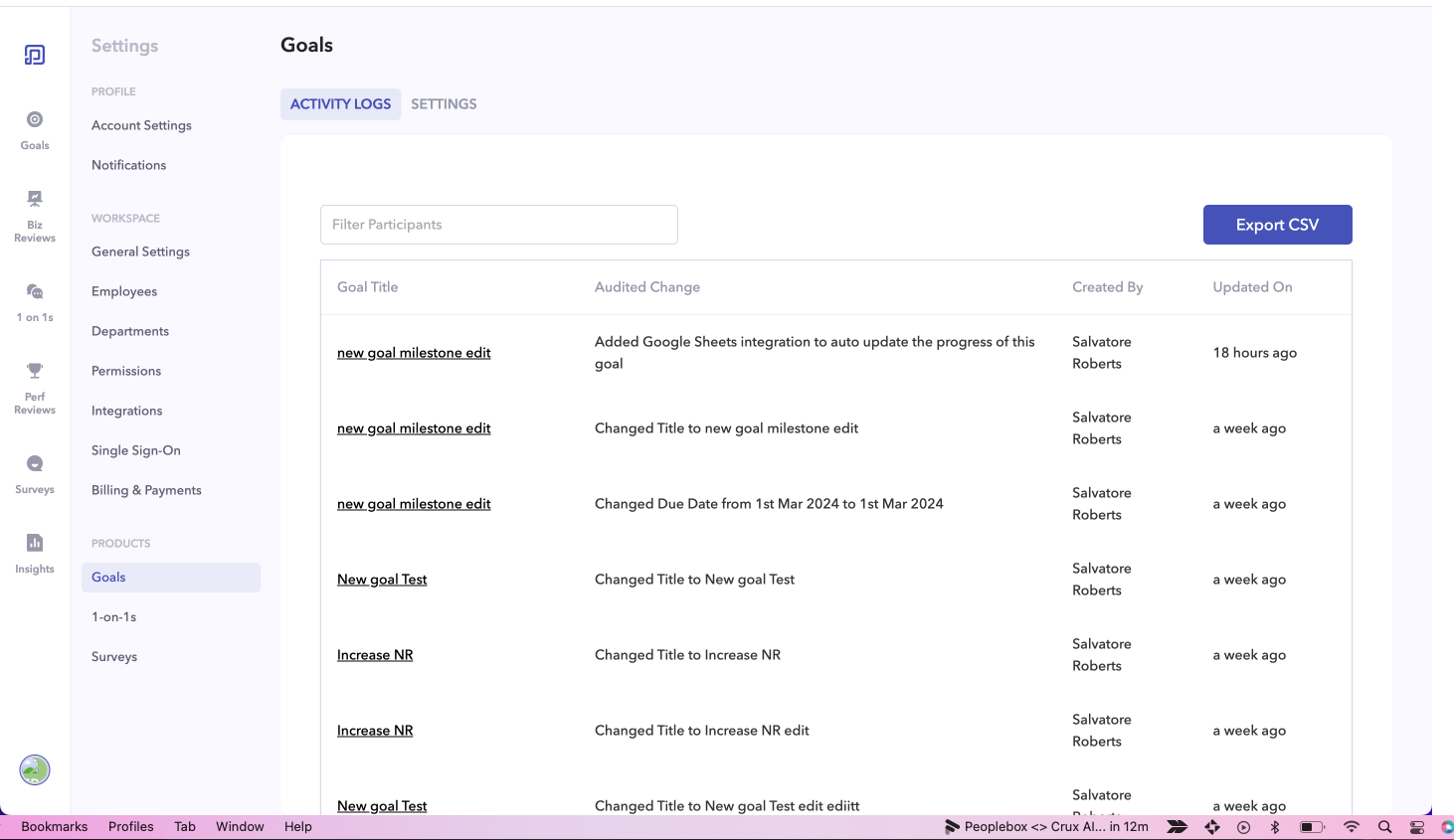Viewport: 1454px width, 840px height.
Task: Click 'Added Google Sheets integration' change text
Action: 815,353
